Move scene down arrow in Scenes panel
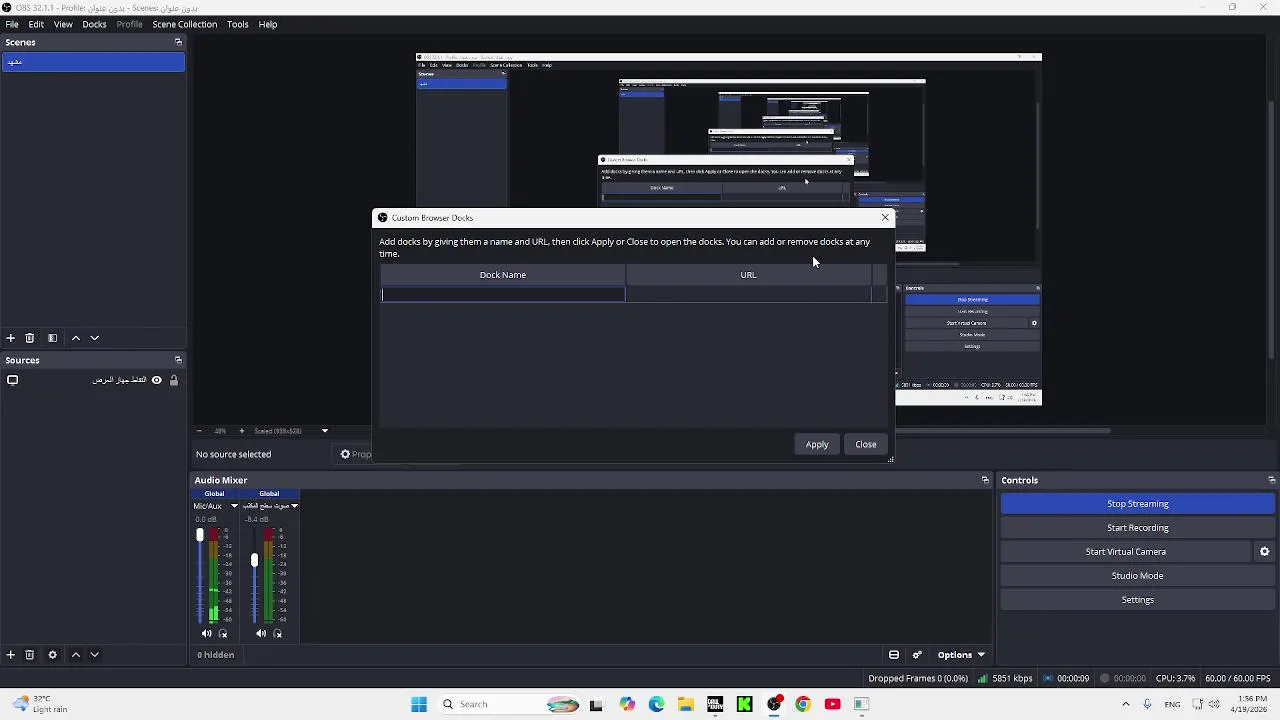Screen dimensions: 1280x720 coord(95,338)
